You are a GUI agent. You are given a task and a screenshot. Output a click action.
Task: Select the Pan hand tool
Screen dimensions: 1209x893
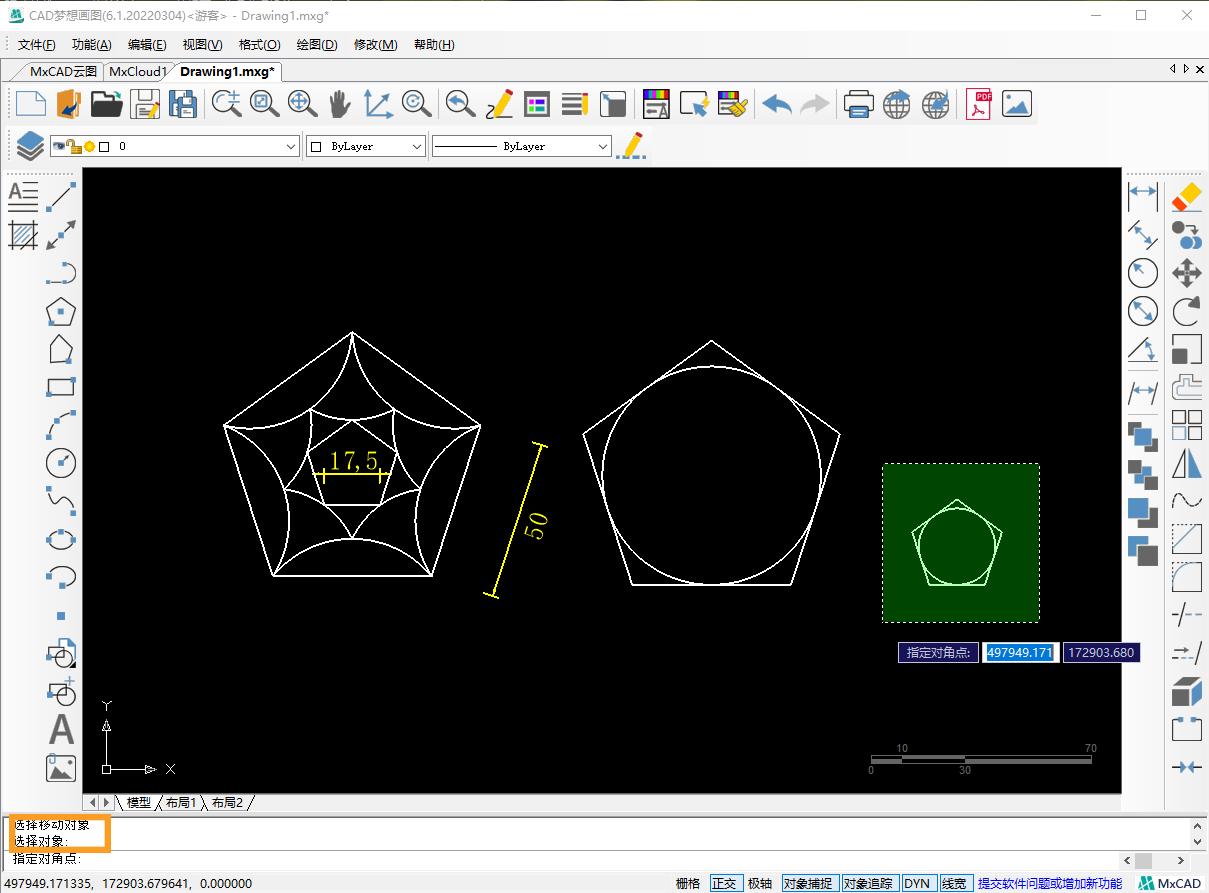coord(340,104)
